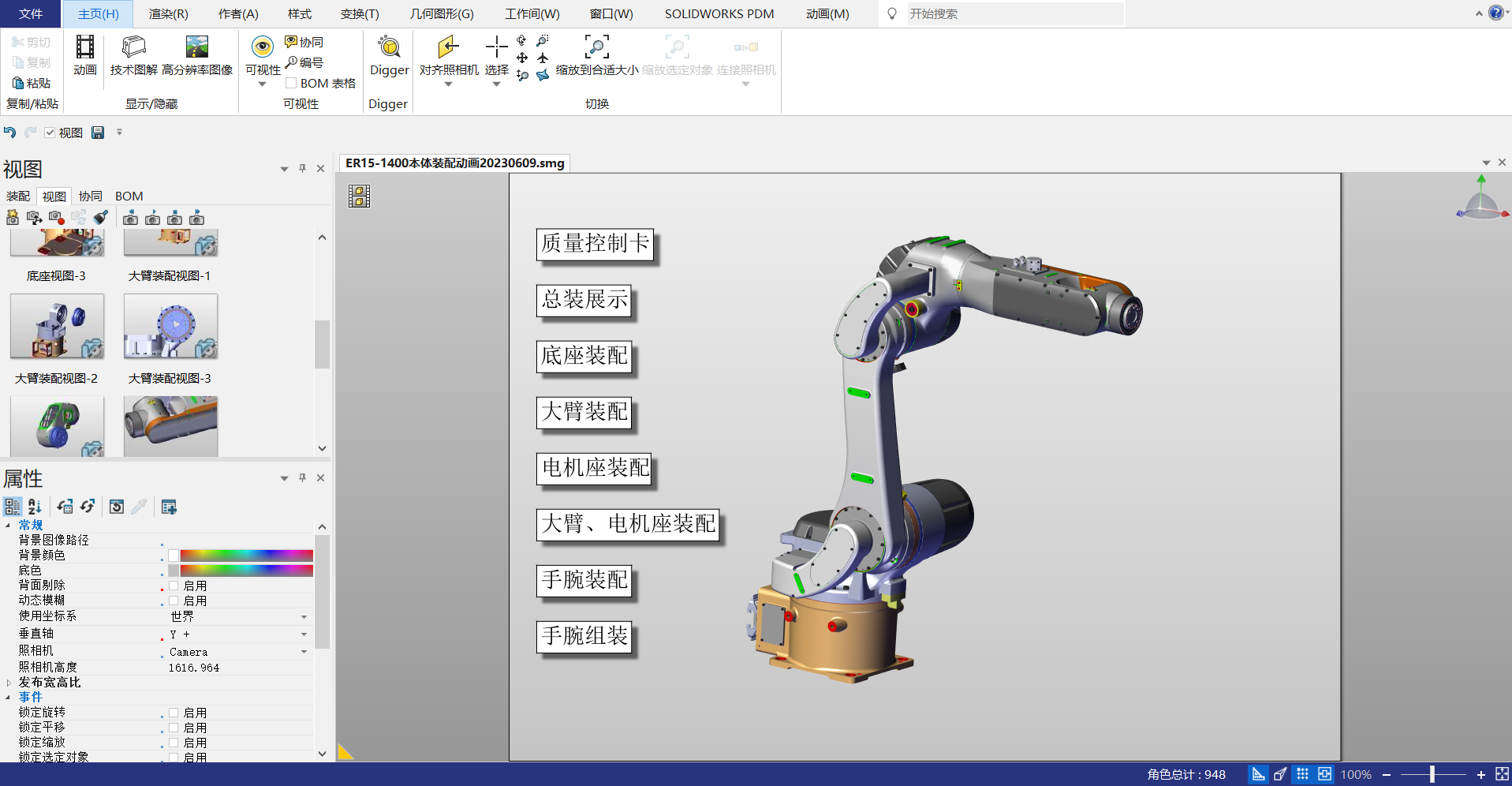Expand the 发布宽高比 property group
The width and height of the screenshot is (1512, 786).
coord(9,683)
